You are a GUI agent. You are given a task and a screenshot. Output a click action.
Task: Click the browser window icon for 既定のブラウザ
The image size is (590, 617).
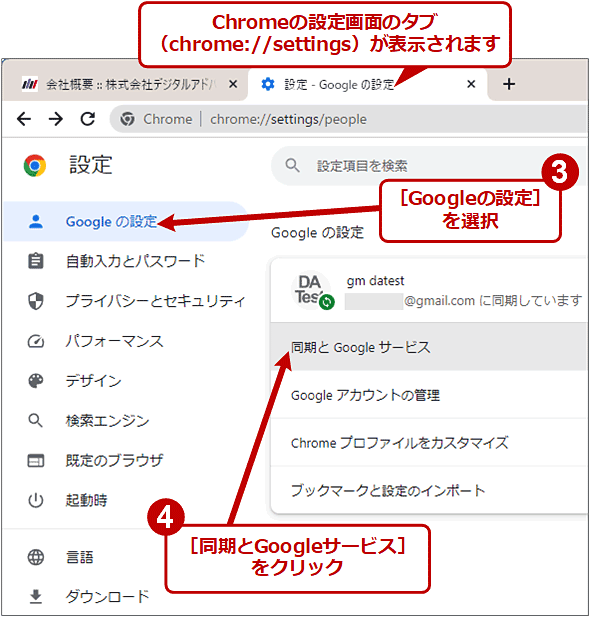click(36, 460)
